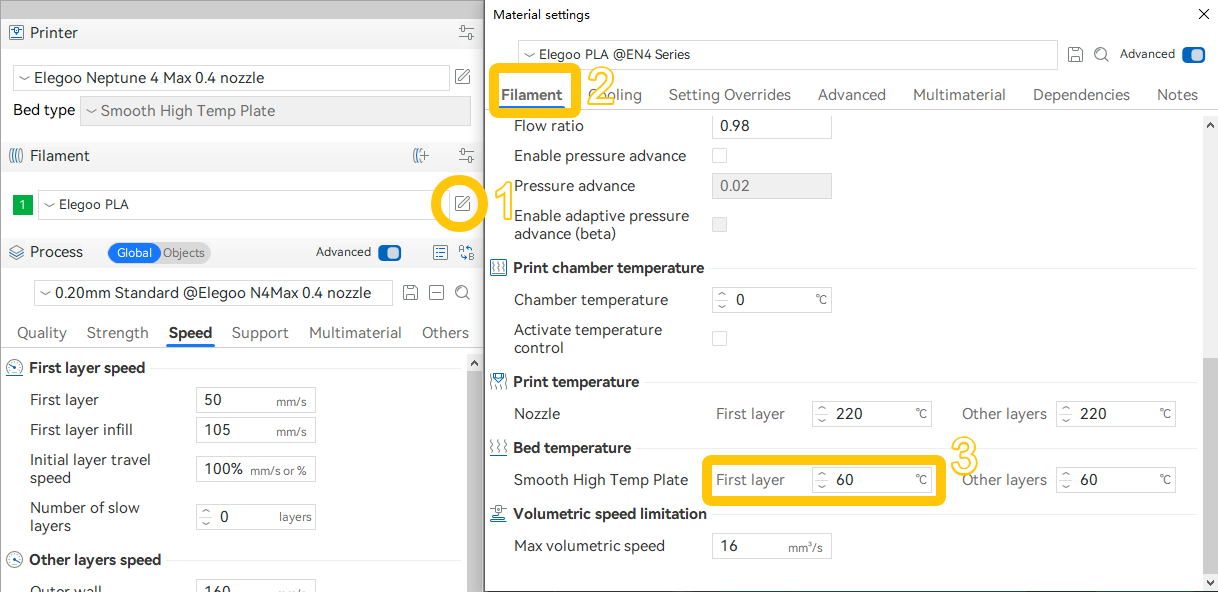Click the Filament section spool icon

(x=16, y=156)
